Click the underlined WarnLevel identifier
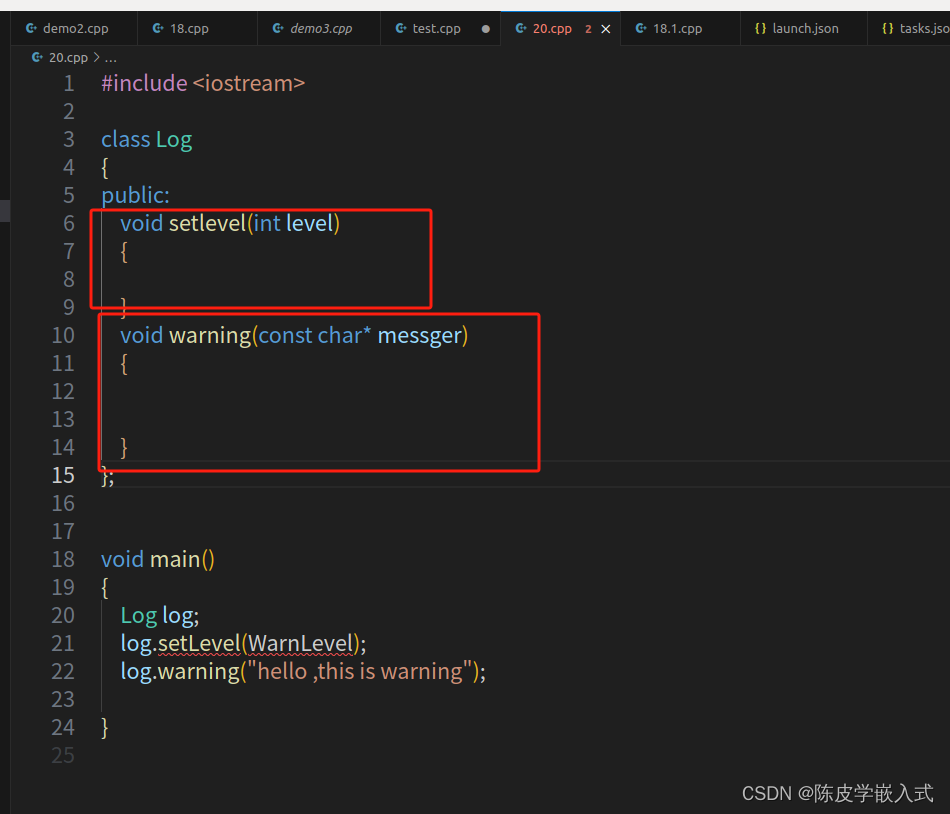The width and height of the screenshot is (950, 814). point(301,644)
